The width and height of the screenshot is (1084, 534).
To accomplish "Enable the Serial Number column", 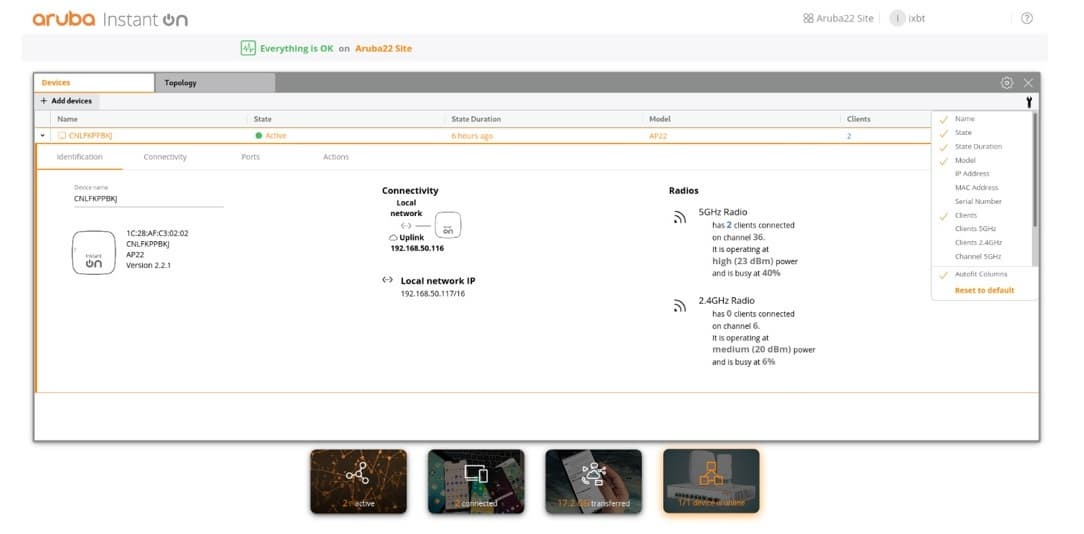I will tap(978, 201).
